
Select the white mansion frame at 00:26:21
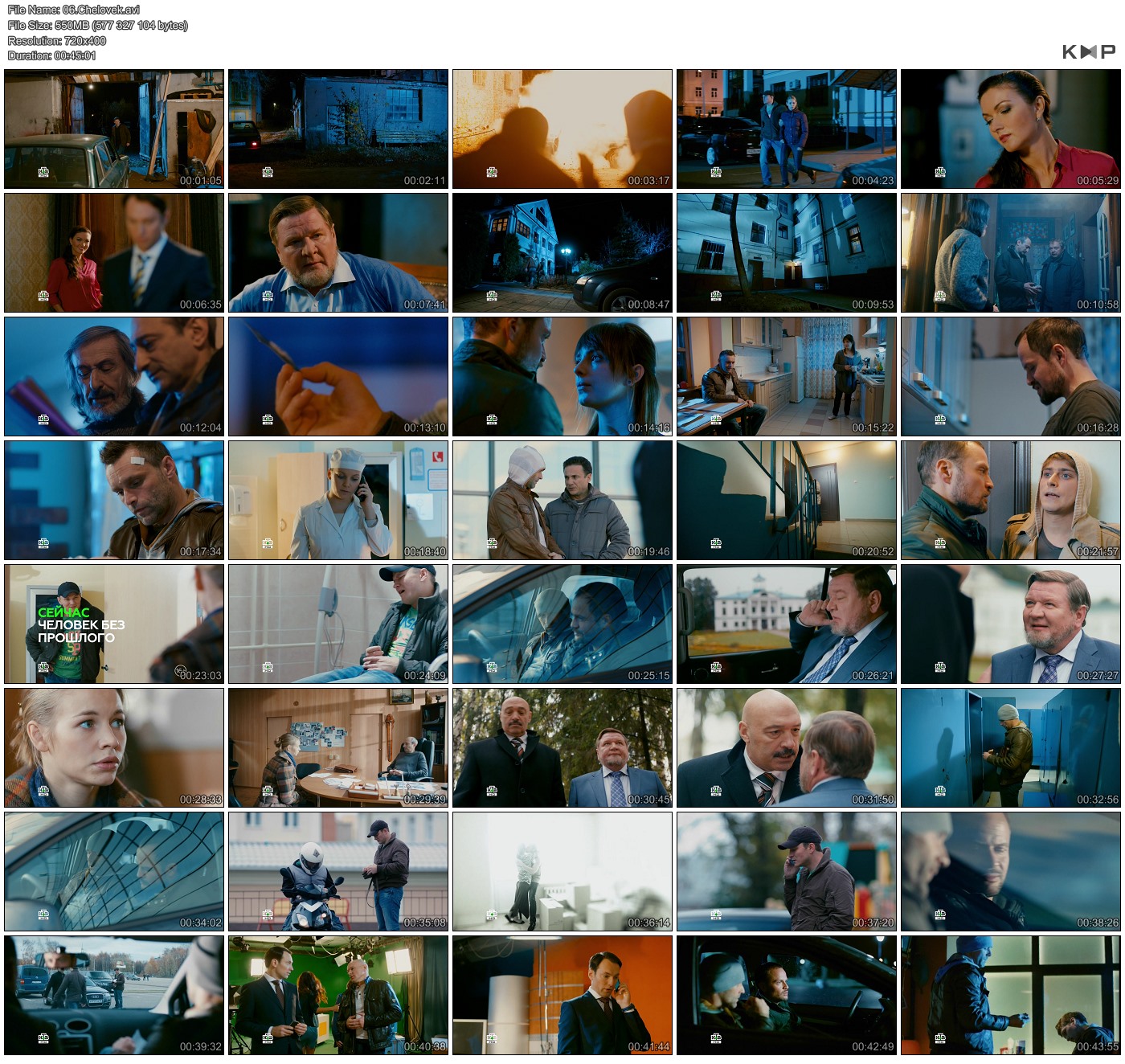click(x=786, y=624)
